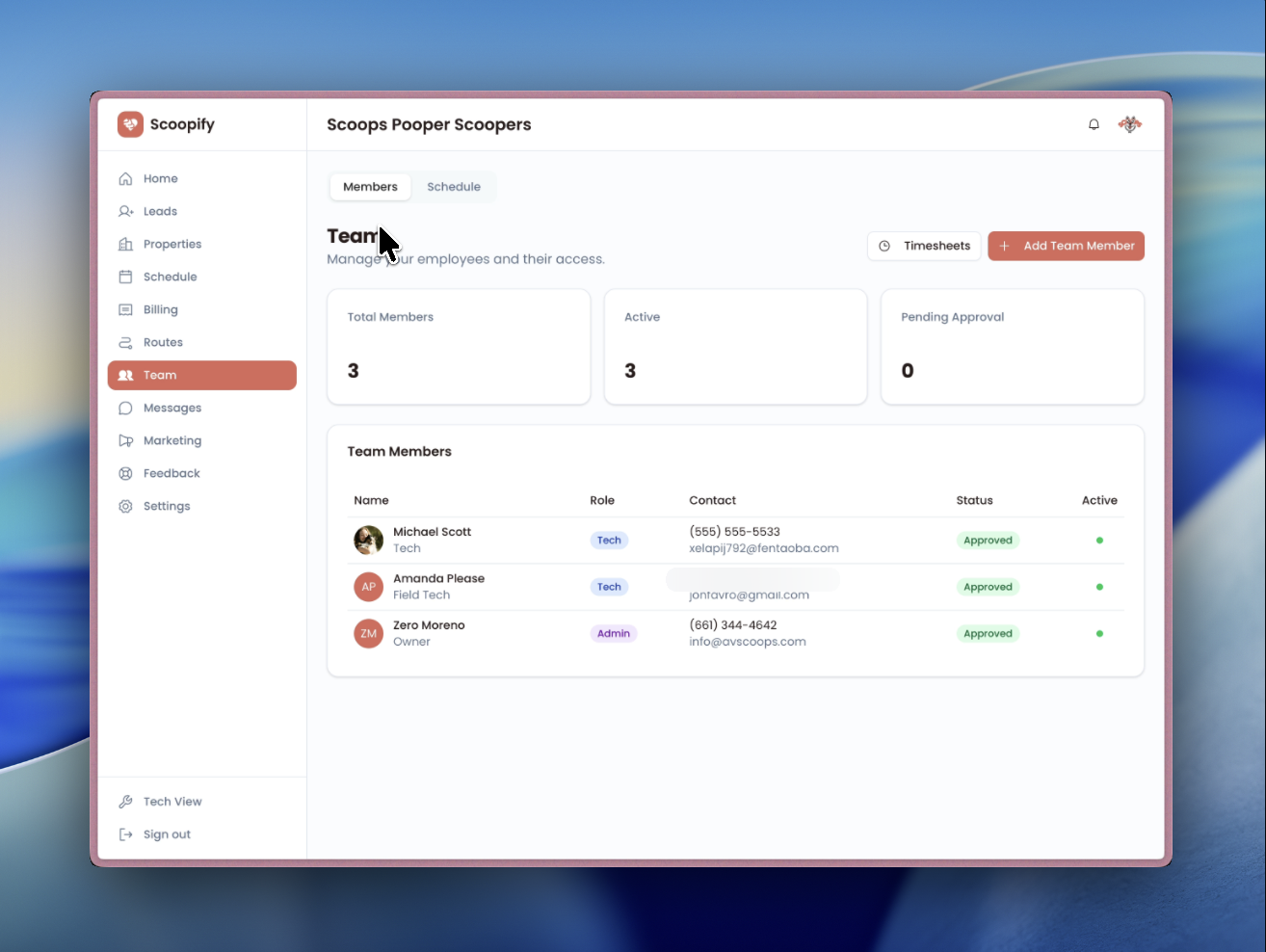The width and height of the screenshot is (1266, 952).
Task: Sign out of the account
Action: [x=166, y=834]
